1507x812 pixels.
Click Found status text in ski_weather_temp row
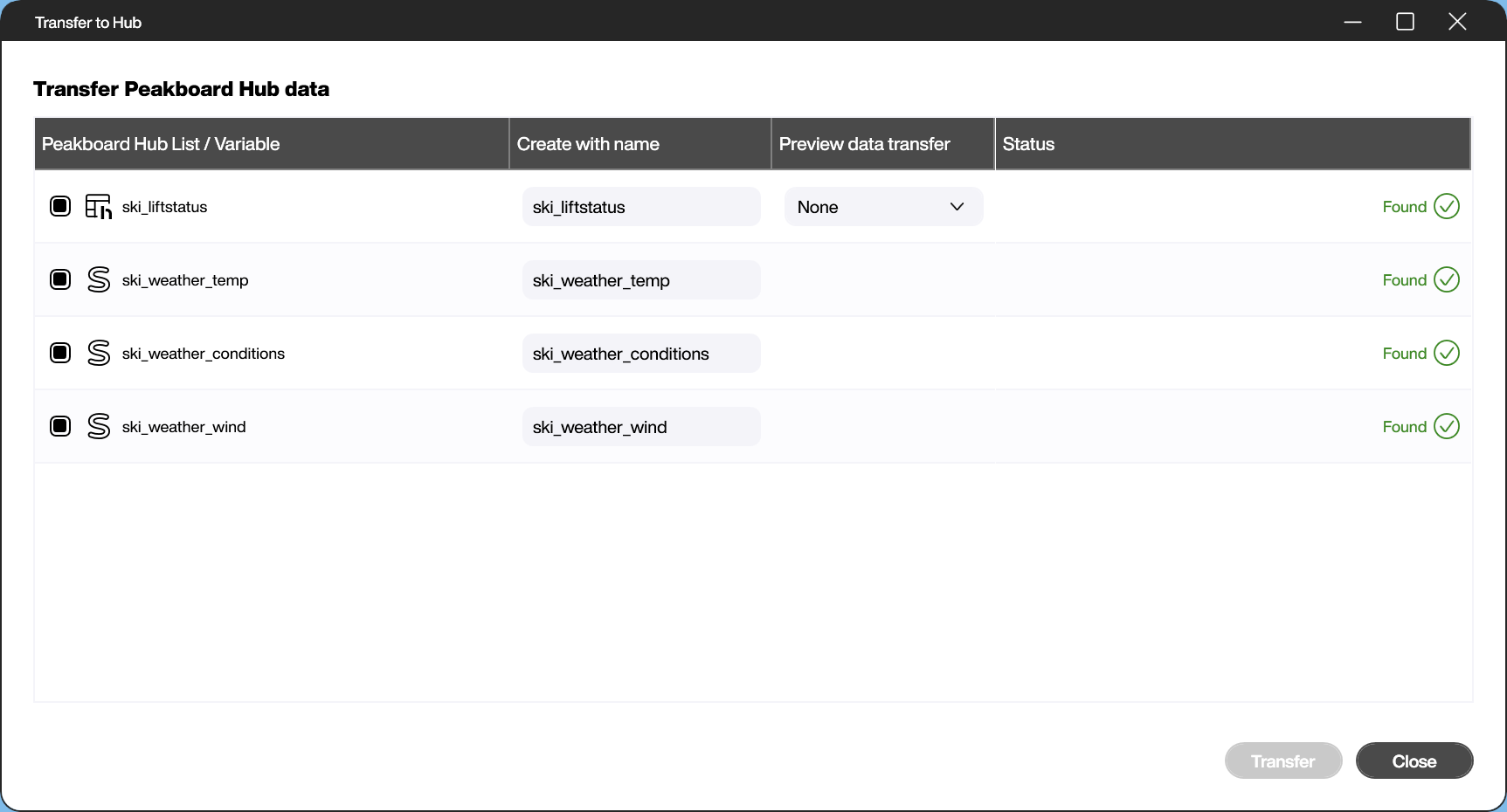[x=1404, y=280]
